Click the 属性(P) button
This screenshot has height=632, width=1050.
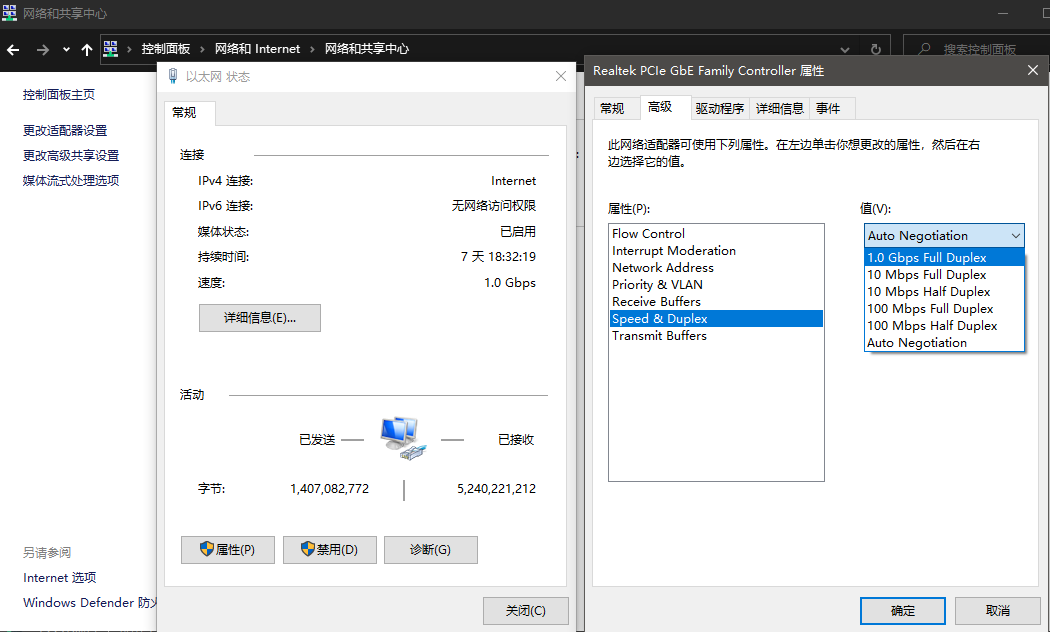[228, 550]
